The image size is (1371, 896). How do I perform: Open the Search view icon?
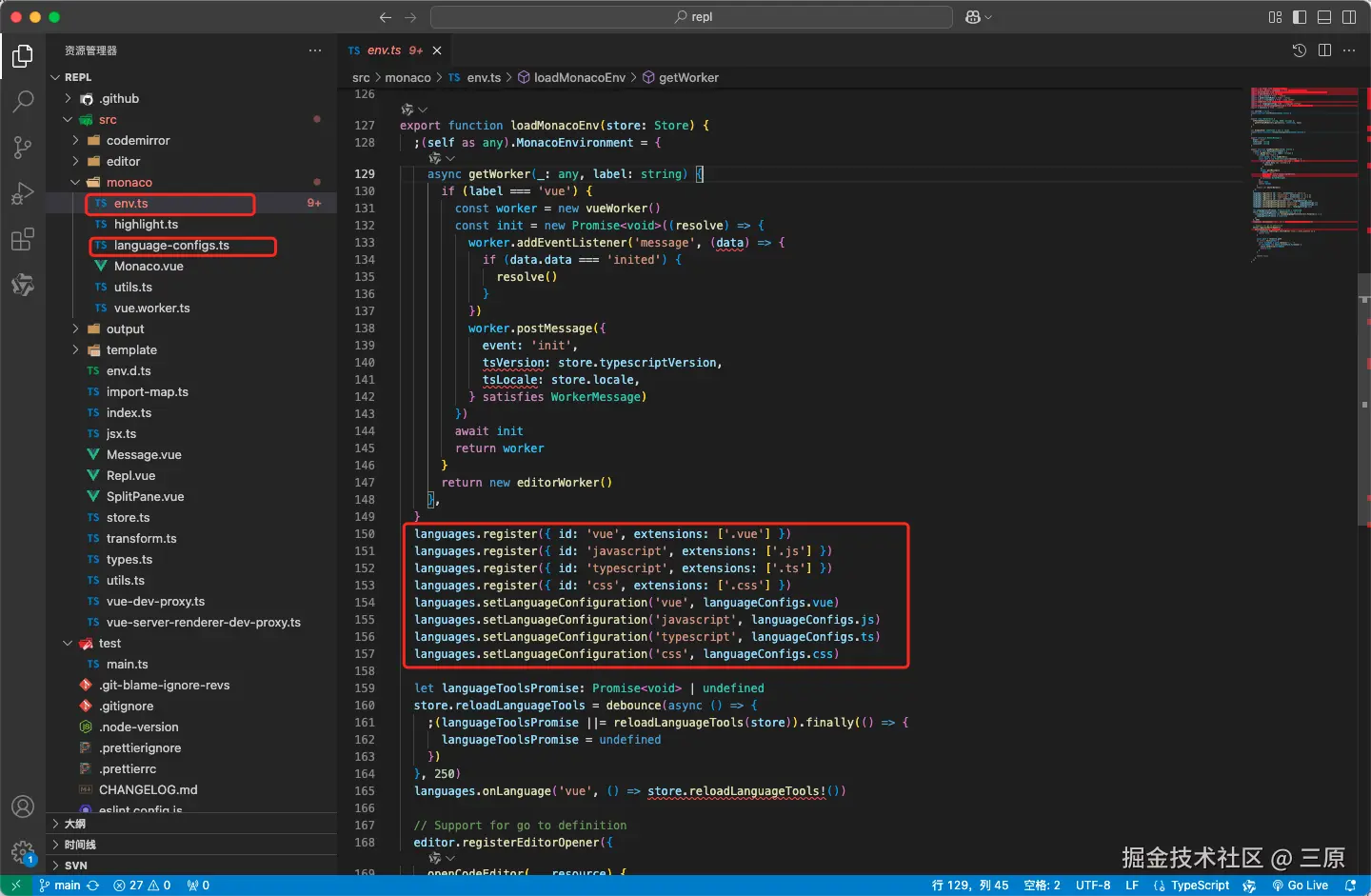tap(23, 101)
